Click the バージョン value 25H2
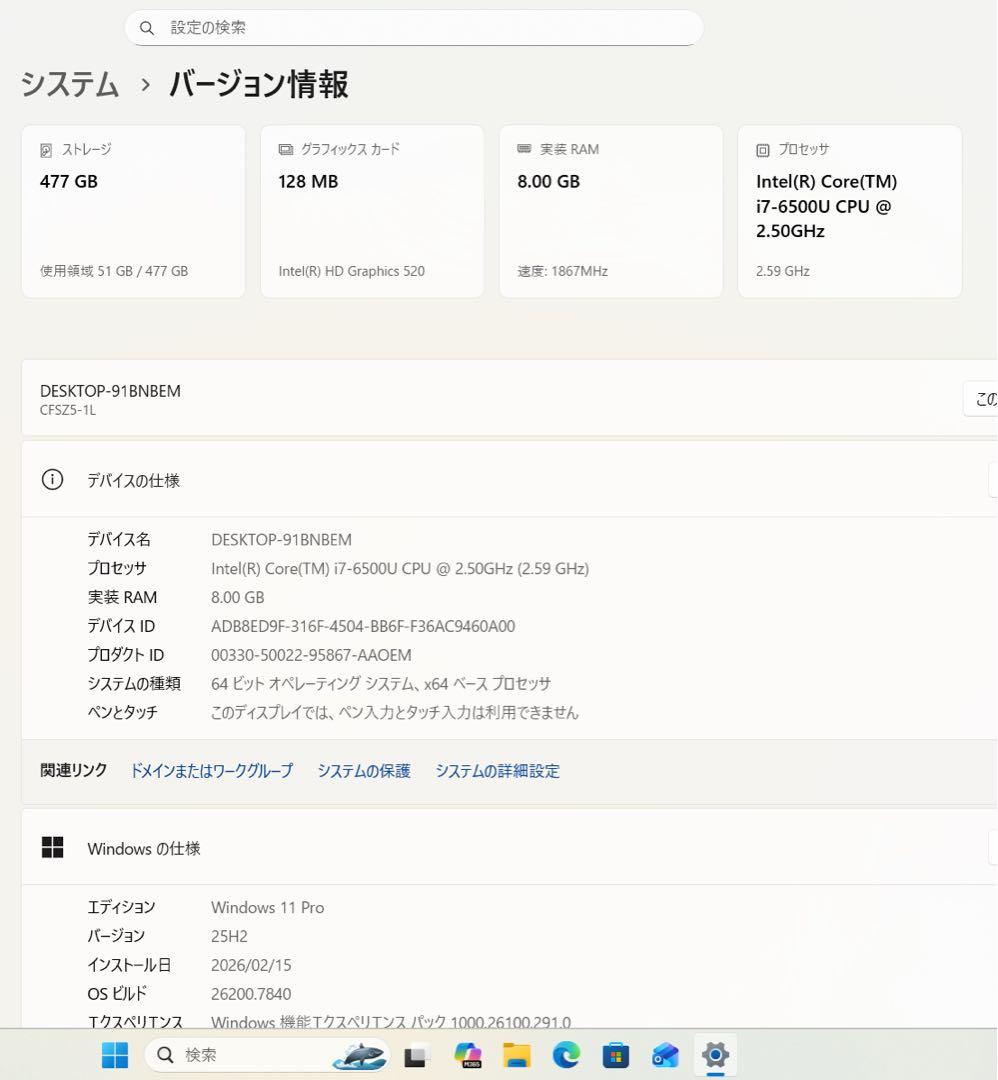The height and width of the screenshot is (1080, 998). [x=229, y=936]
